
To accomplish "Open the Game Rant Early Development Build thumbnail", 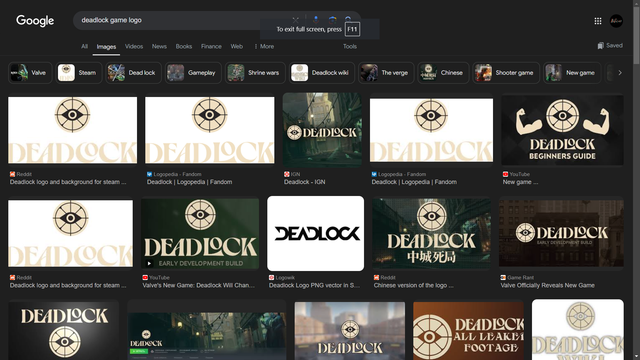I will (x=561, y=233).
